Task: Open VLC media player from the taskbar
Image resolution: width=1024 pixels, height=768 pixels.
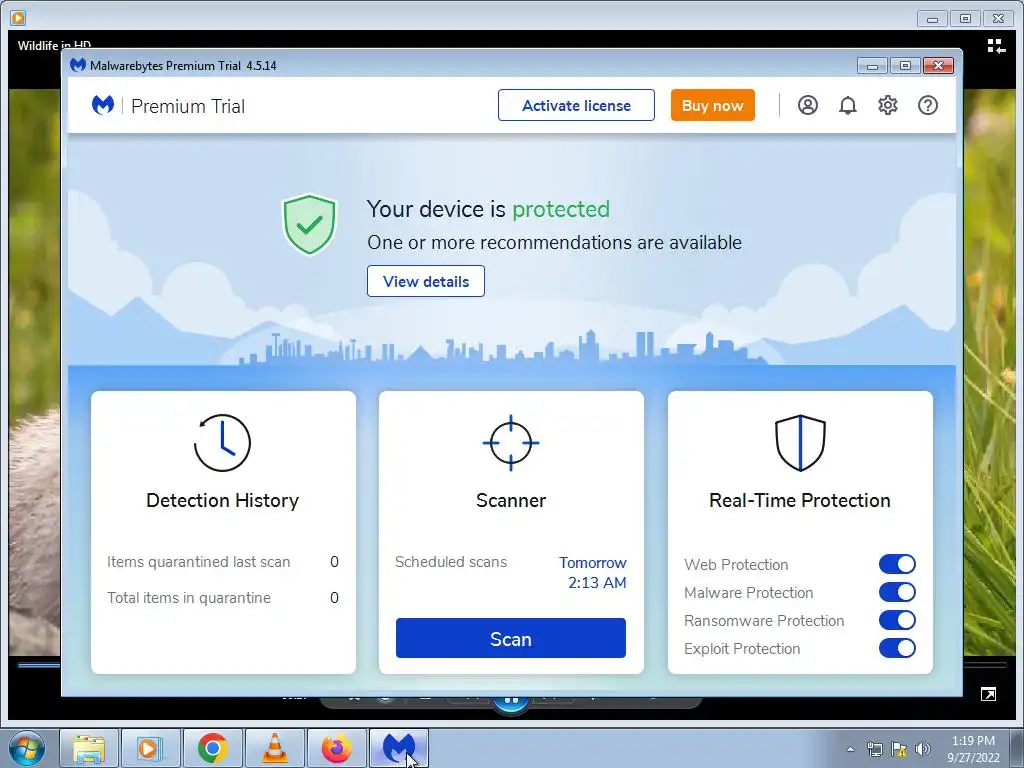Action: (274, 748)
